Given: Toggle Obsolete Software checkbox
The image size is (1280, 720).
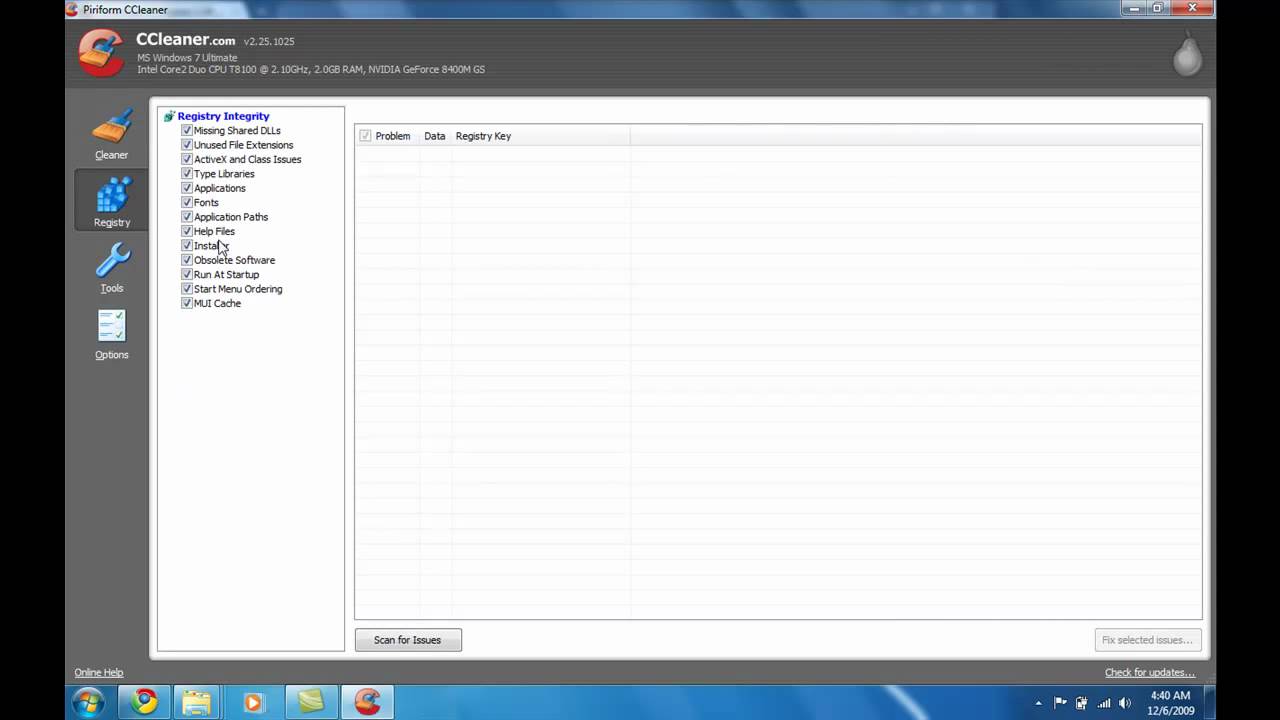Looking at the screenshot, I should 187,260.
